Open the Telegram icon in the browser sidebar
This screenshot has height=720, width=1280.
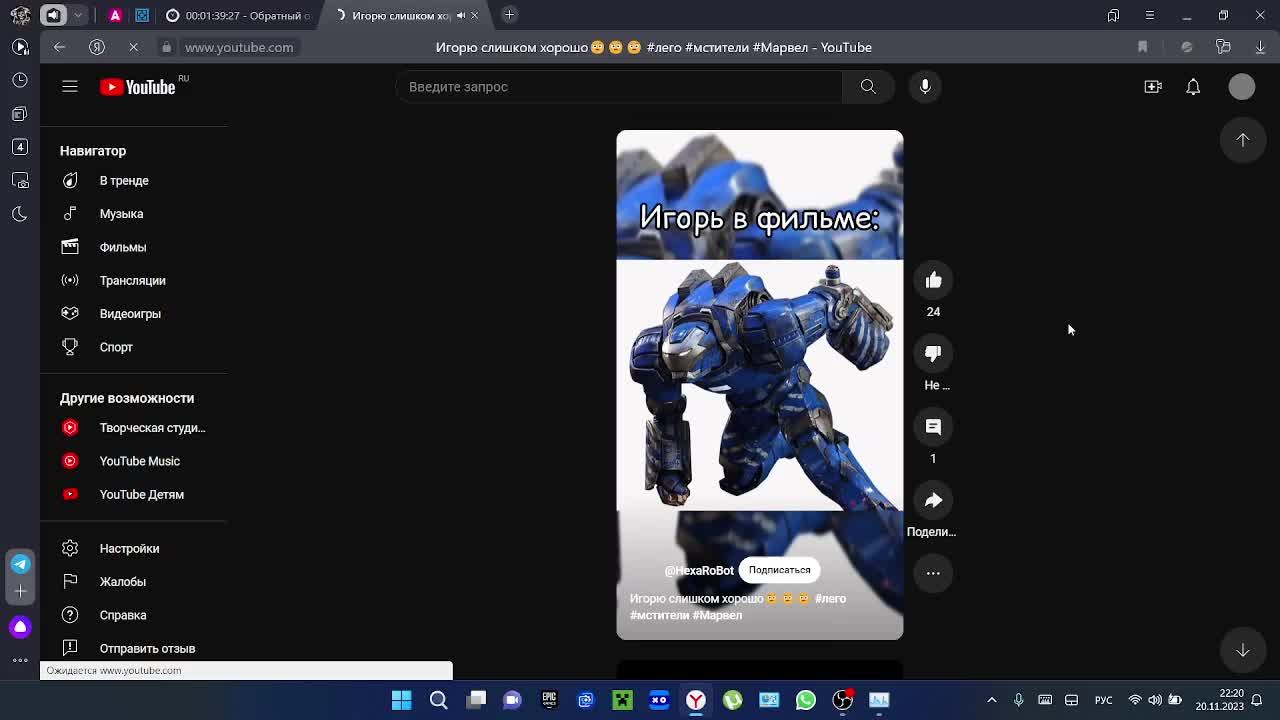coord(20,564)
